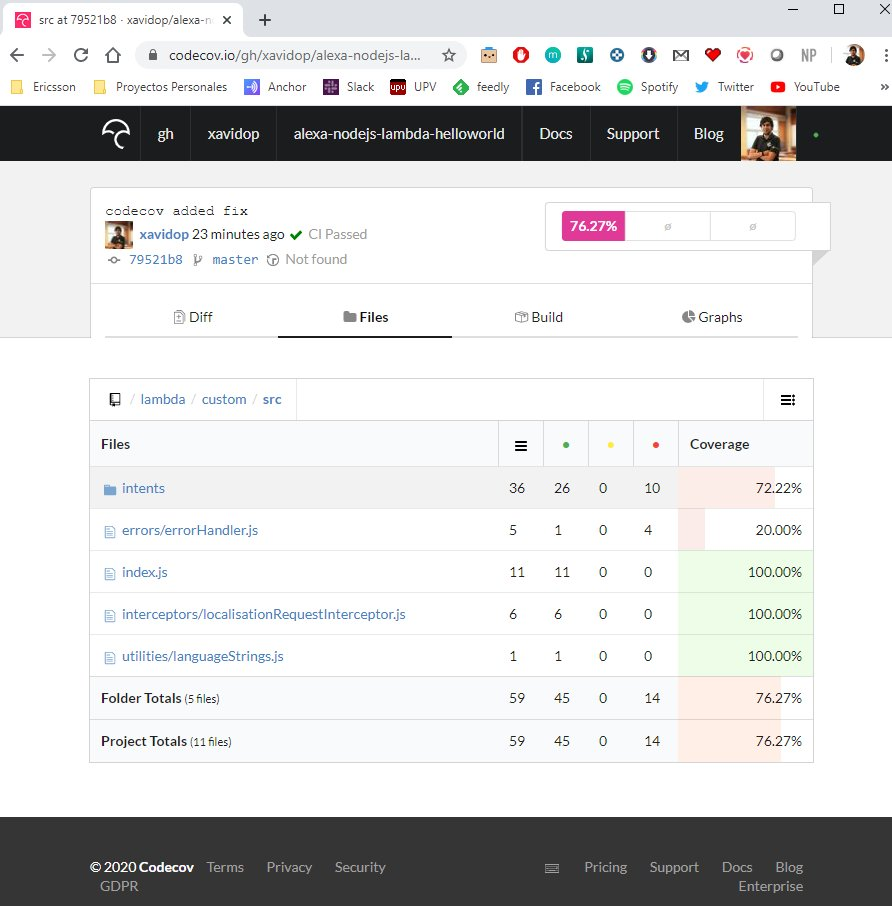Click the Codecov umbrella logo
Screen dimensions: 892x906
116,134
